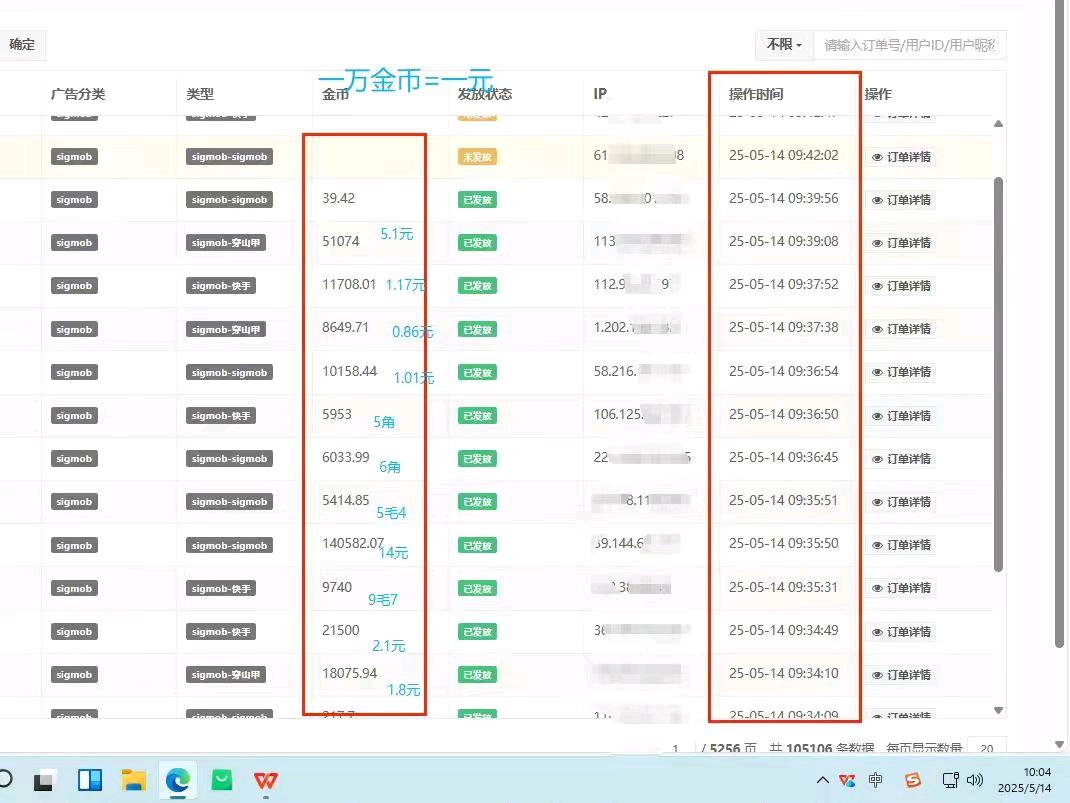
Task: Toggle the input method indicator in the tray
Action: [875, 780]
